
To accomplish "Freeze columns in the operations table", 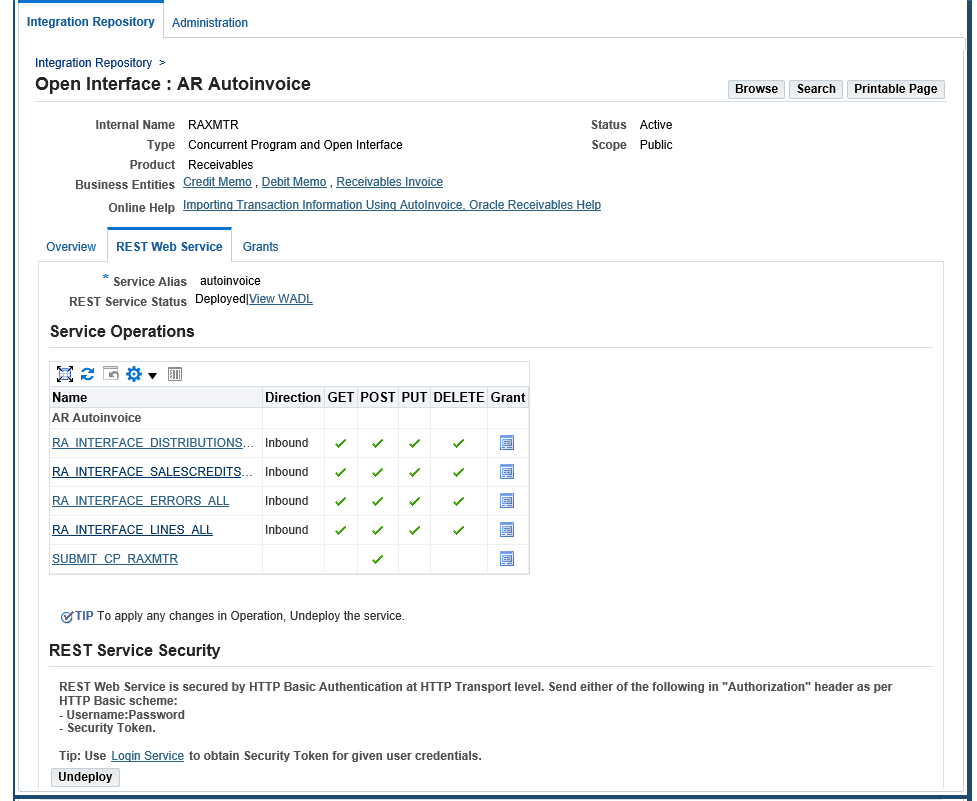I will [x=175, y=374].
